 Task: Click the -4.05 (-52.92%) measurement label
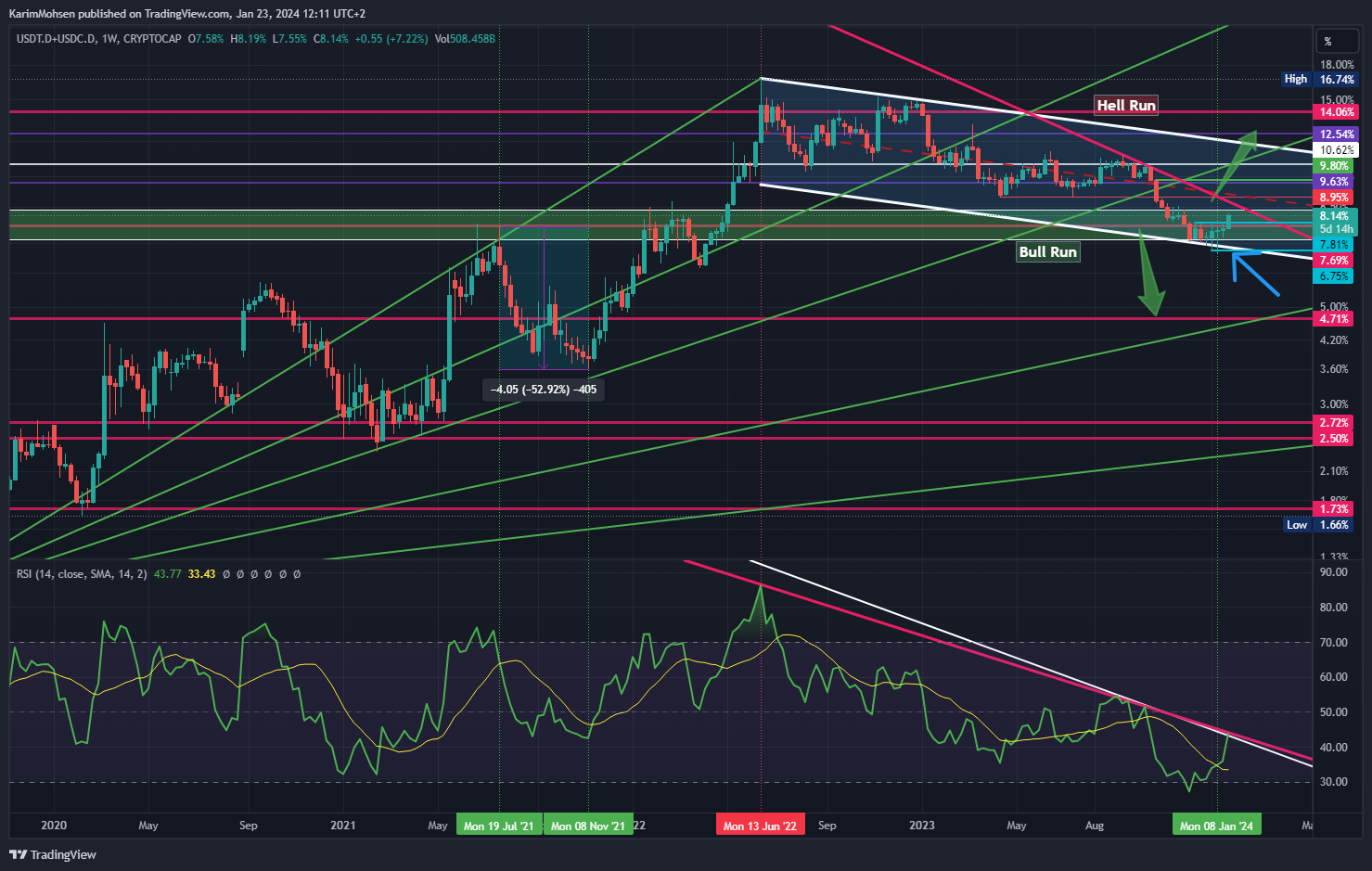[544, 390]
